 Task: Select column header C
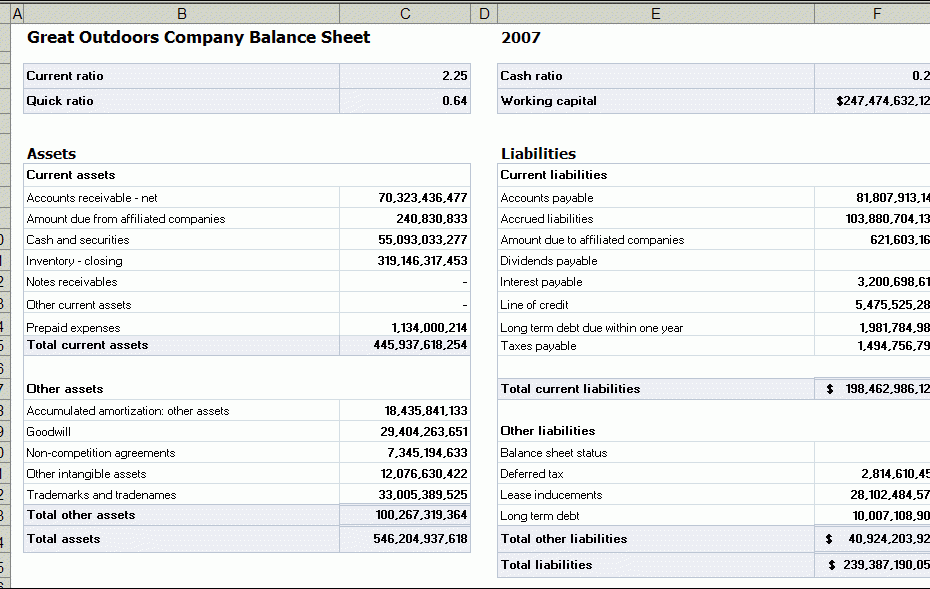pyautogui.click(x=404, y=13)
